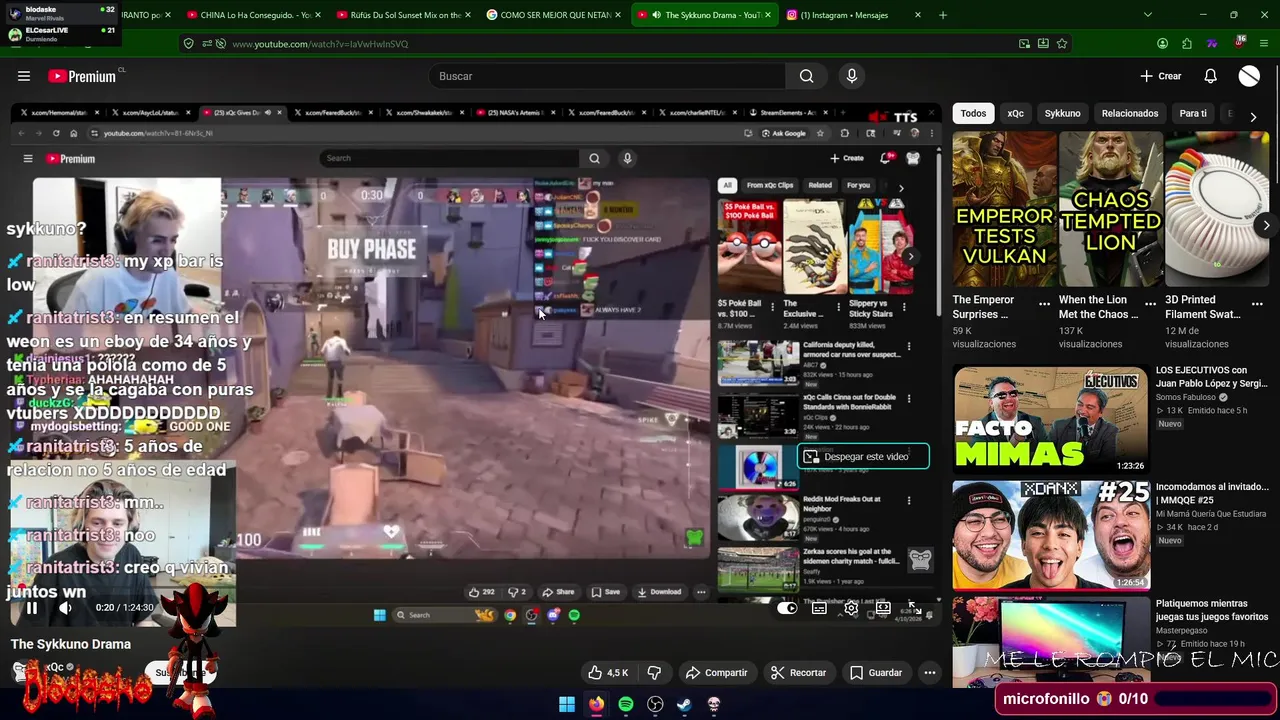Open LOS EJECUTIVOS FACTO MIMAS thumbnail

point(1050,420)
